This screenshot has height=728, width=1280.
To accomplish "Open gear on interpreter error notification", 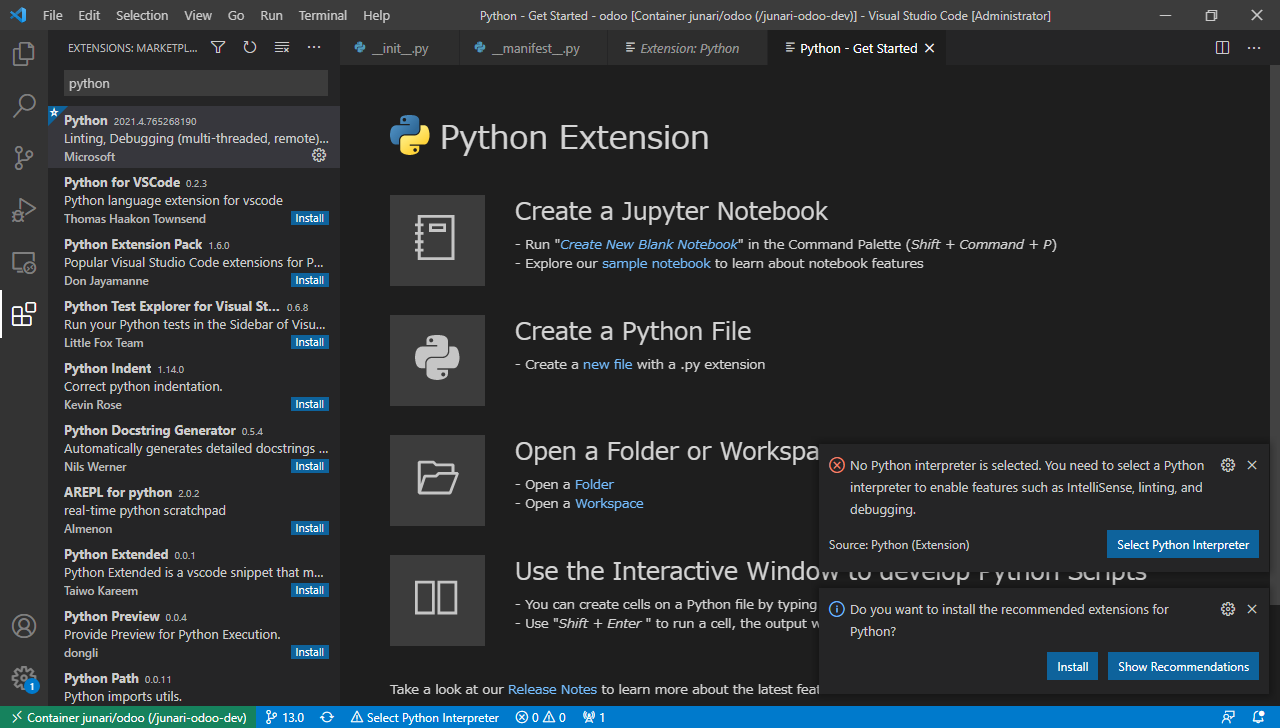I will coord(1228,465).
